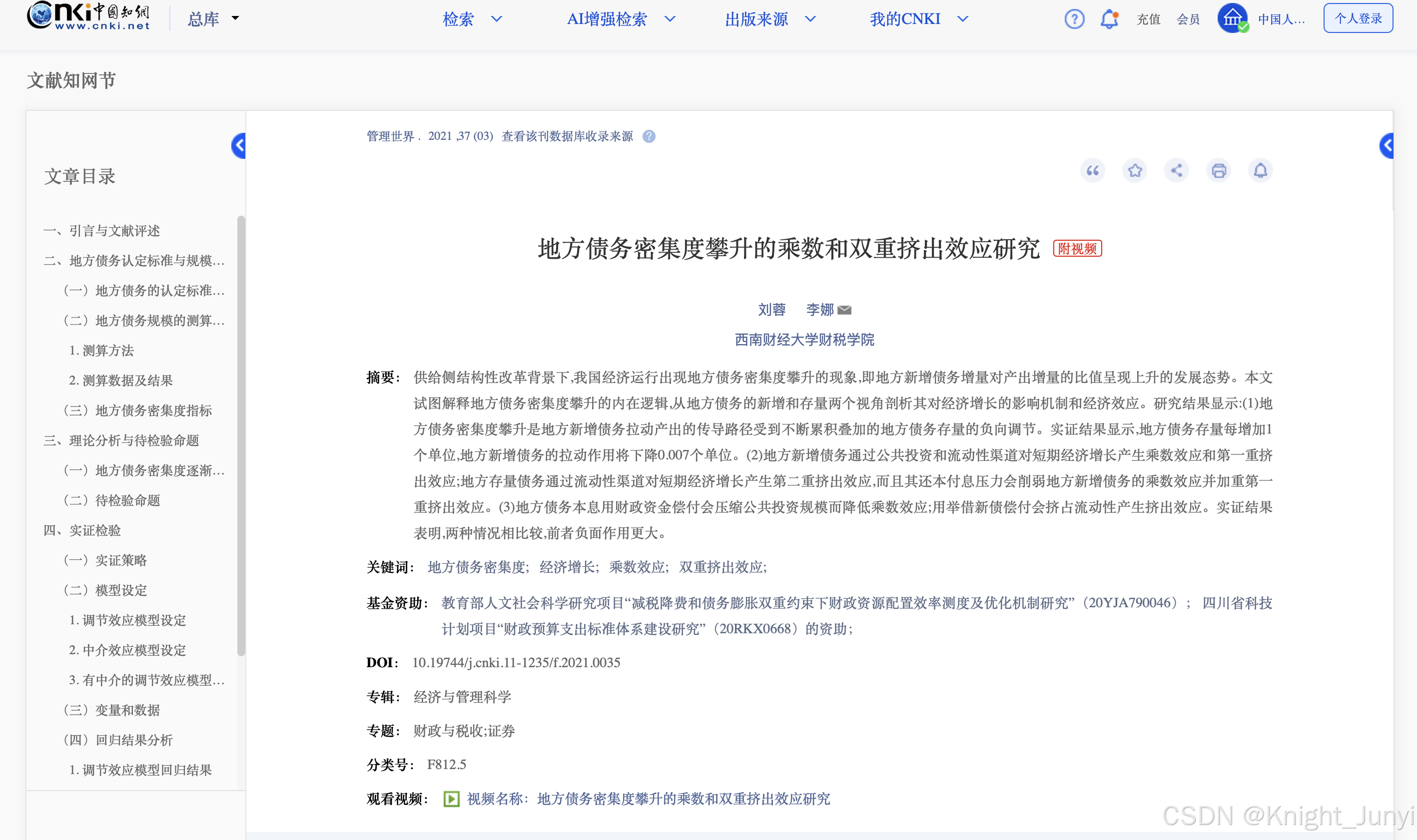The height and width of the screenshot is (840, 1417).
Task: Click the star favorite icon
Action: click(1134, 170)
